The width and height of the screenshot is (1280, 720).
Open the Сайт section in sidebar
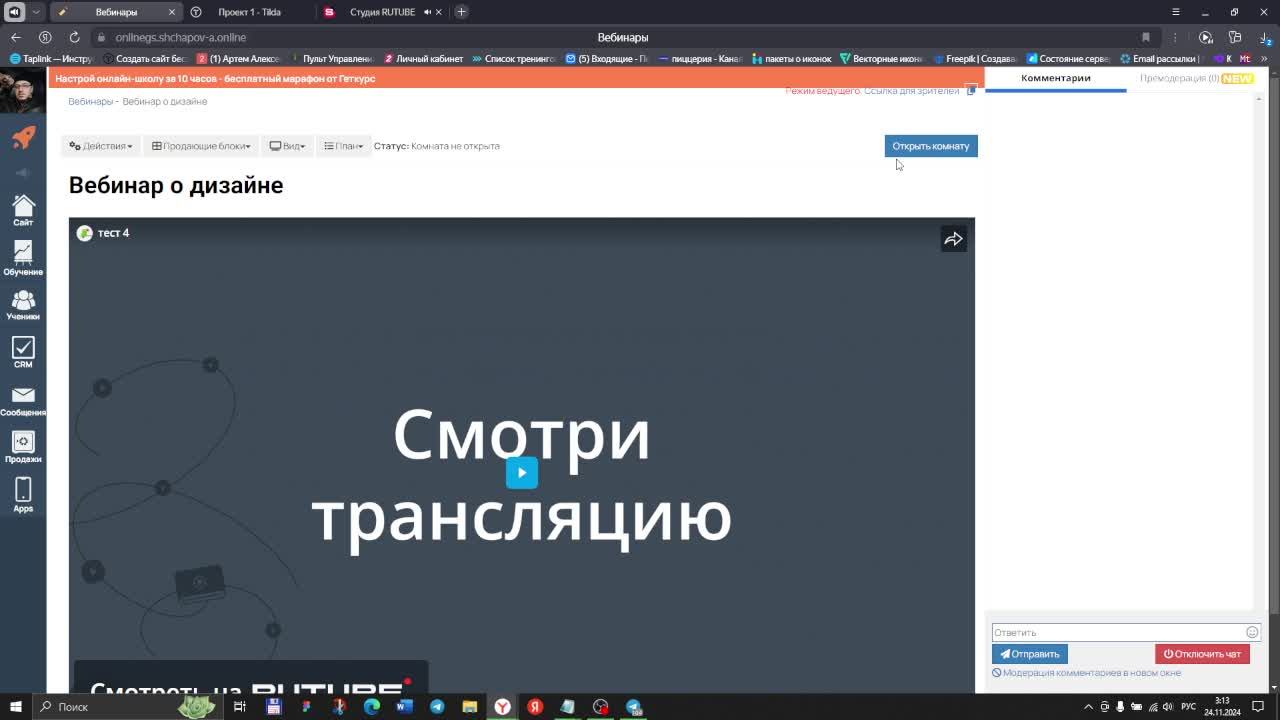(x=23, y=209)
